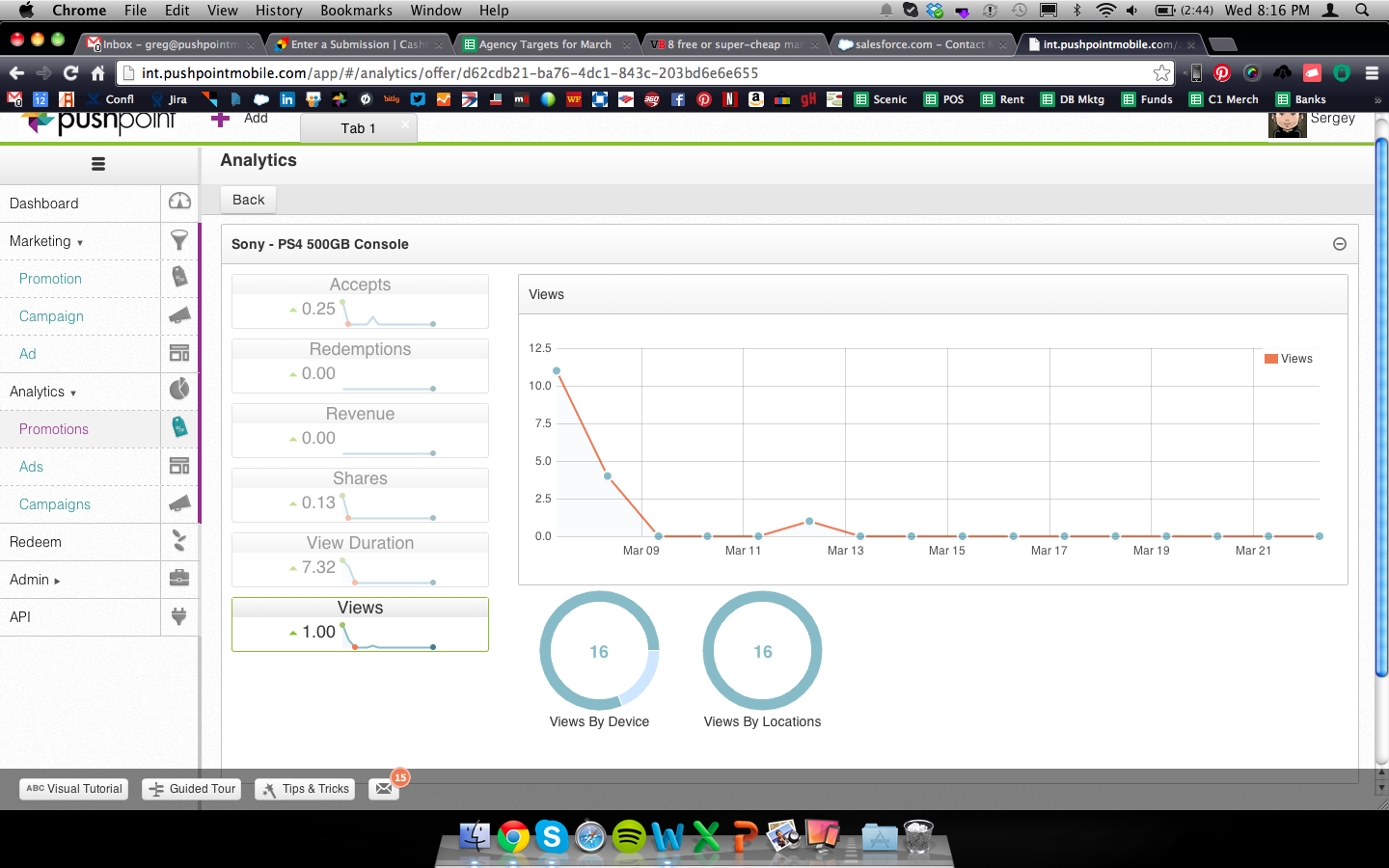The height and width of the screenshot is (868, 1389).
Task: Open the Facebook bookmark icon
Action: (678, 99)
